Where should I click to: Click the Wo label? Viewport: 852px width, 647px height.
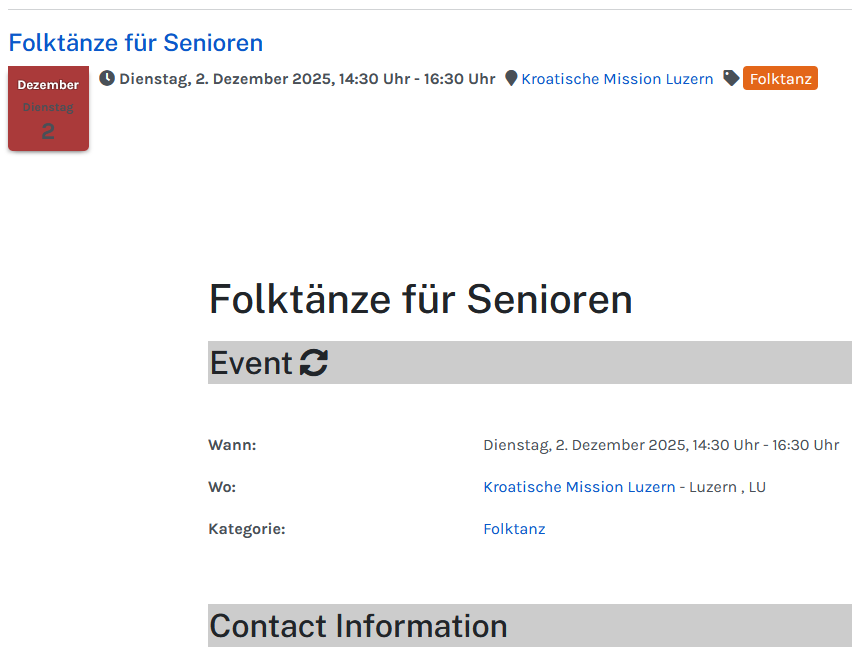point(222,487)
